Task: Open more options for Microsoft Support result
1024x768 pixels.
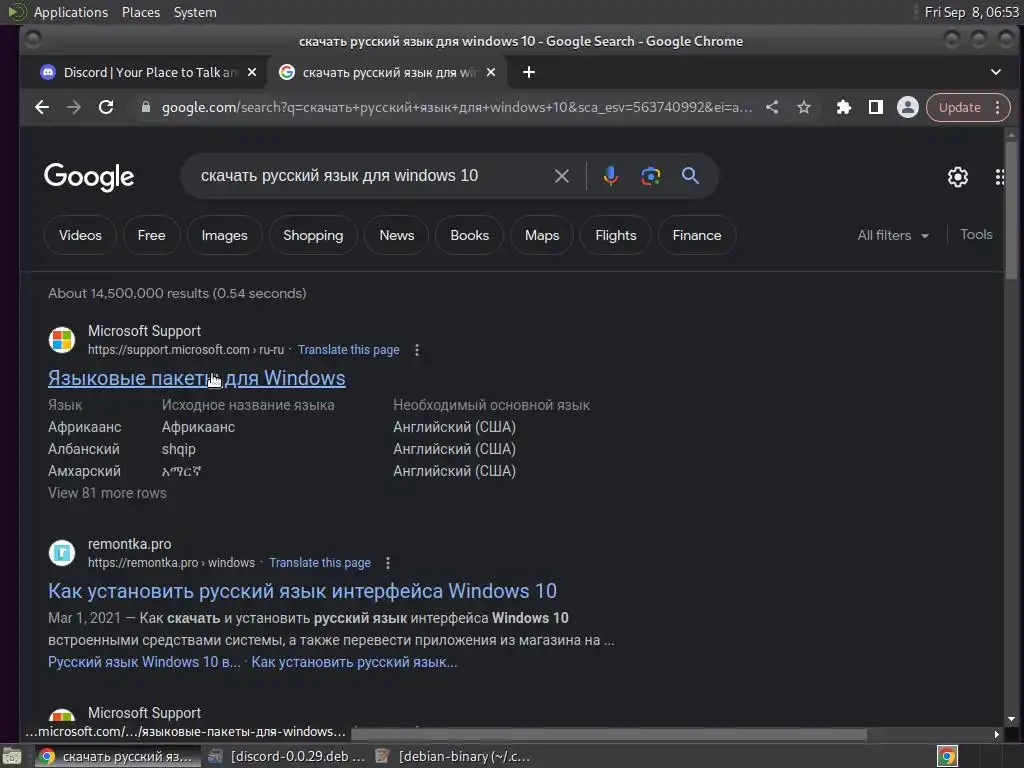Action: 417,350
